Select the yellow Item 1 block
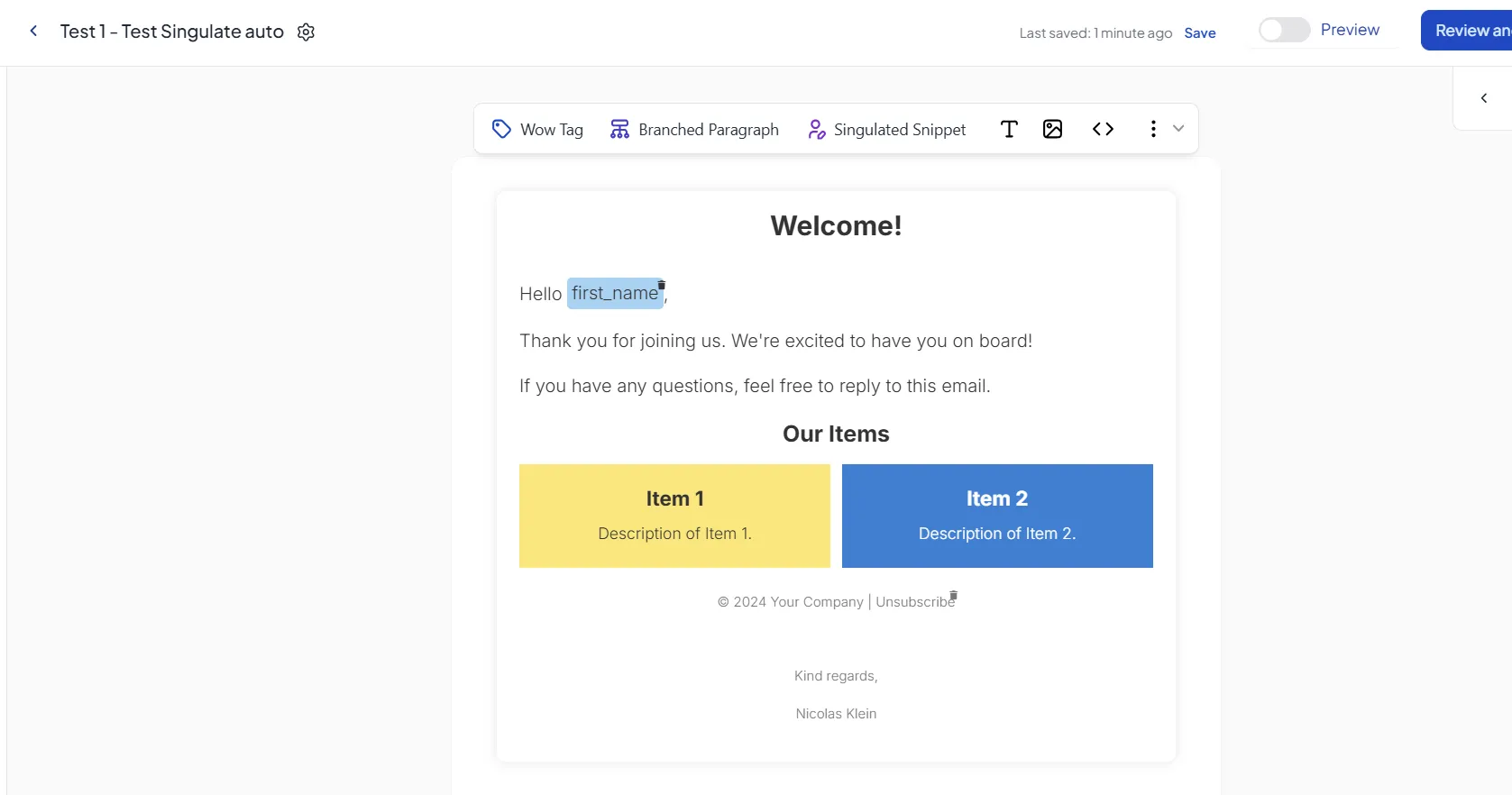This screenshot has width=1512, height=795. click(x=674, y=516)
